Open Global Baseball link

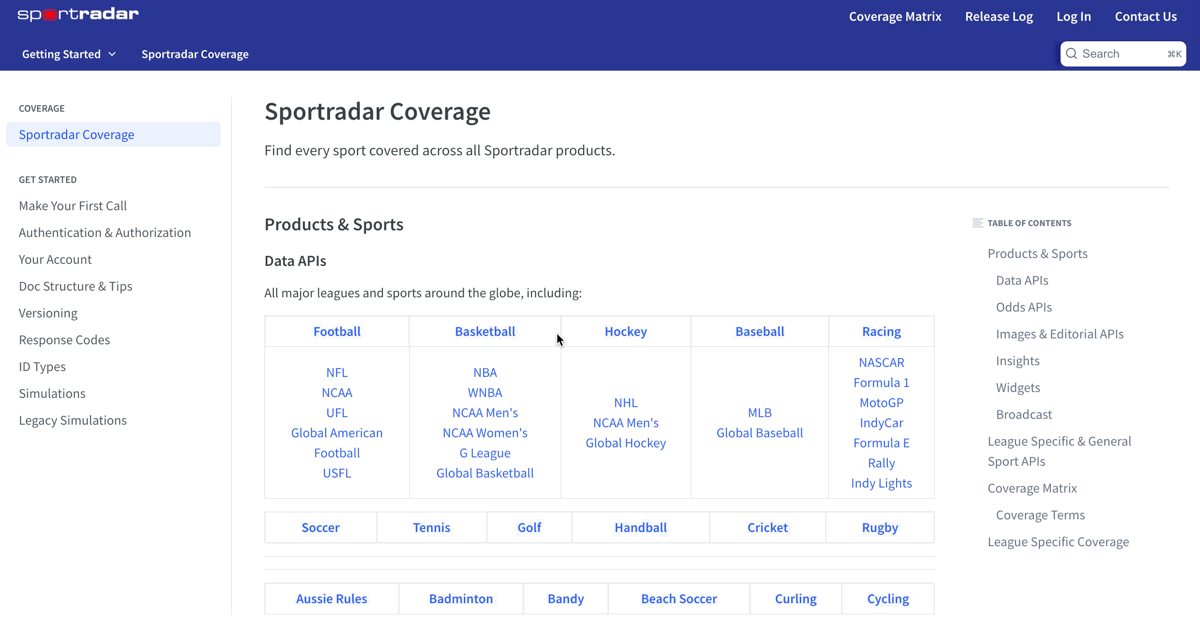tap(760, 433)
